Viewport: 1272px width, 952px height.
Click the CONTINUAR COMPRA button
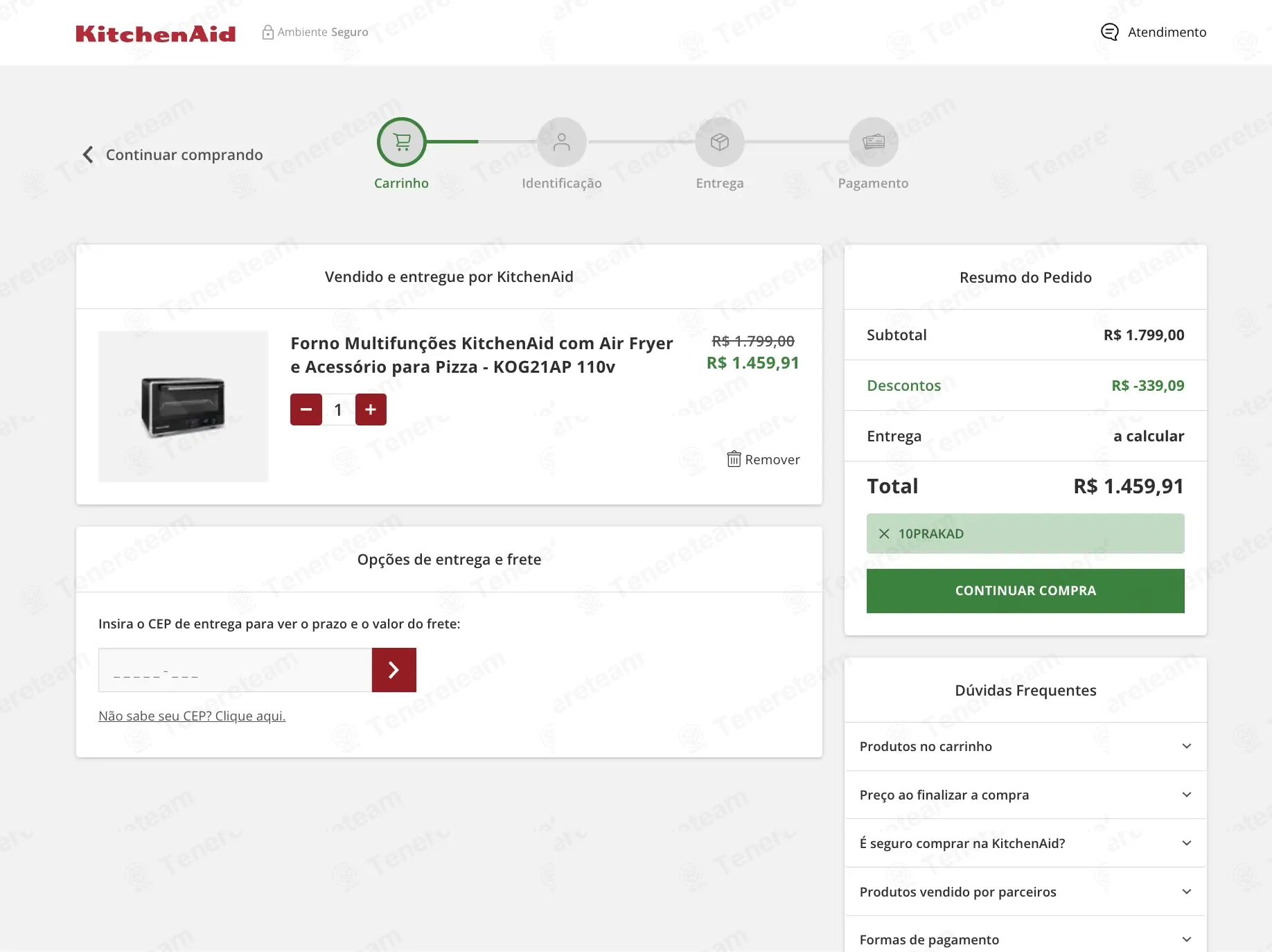click(1025, 591)
